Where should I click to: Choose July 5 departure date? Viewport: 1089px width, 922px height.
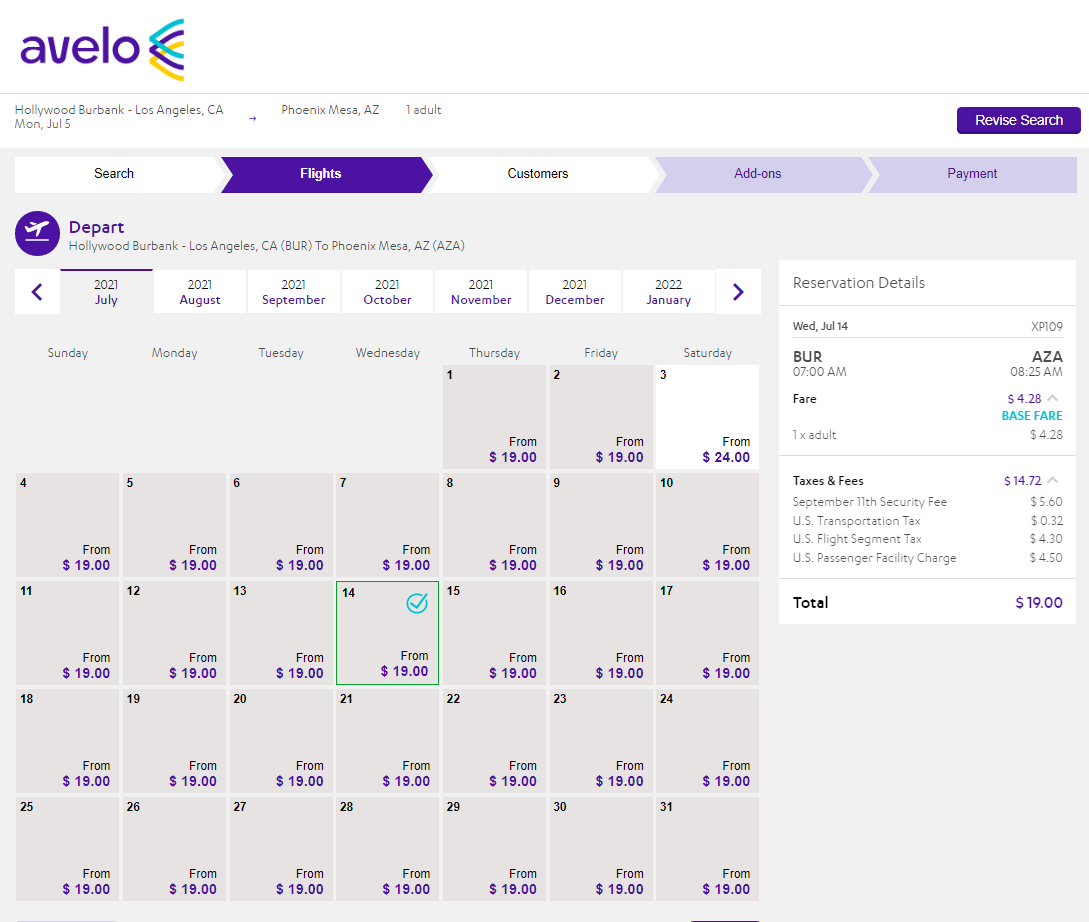pyautogui.click(x=174, y=524)
